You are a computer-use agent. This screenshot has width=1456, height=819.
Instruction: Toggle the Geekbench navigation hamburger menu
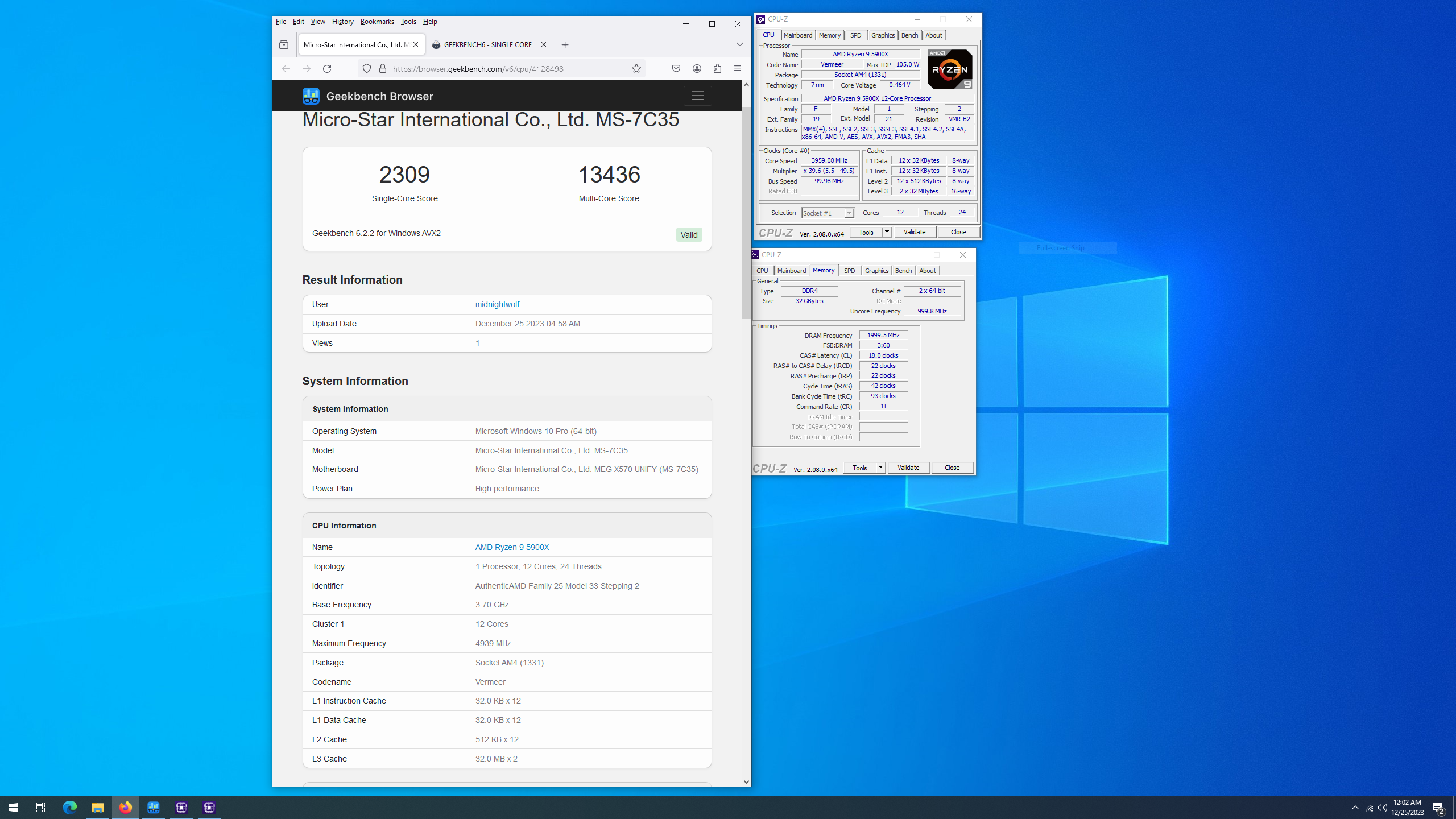[698, 96]
